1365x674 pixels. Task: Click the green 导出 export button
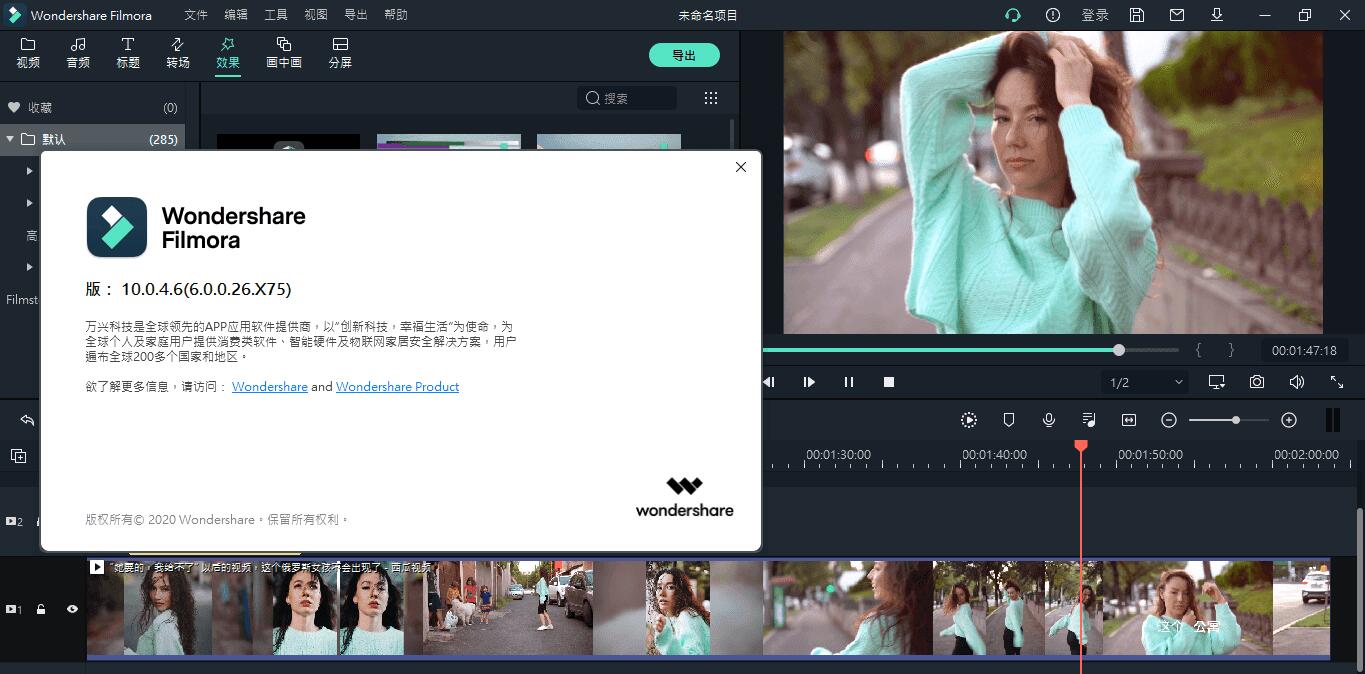684,55
